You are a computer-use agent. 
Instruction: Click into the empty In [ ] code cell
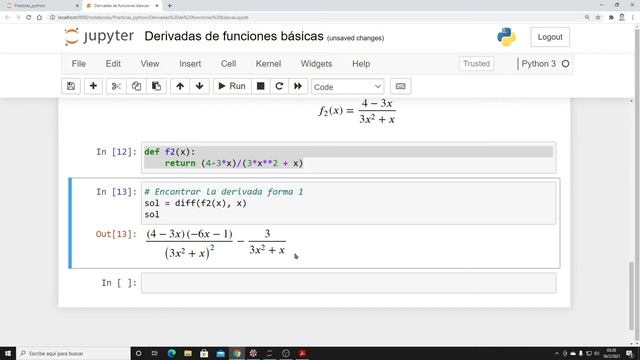pos(349,283)
